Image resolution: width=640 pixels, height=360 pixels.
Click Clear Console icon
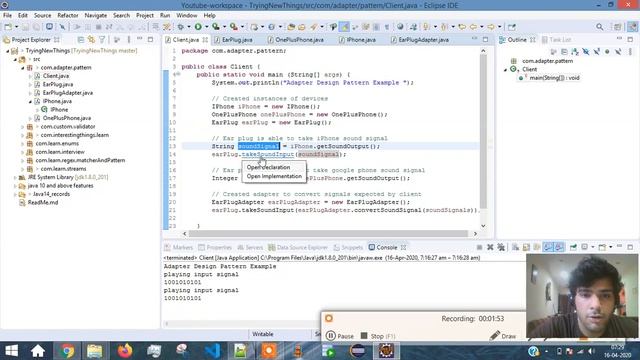pos(515,247)
